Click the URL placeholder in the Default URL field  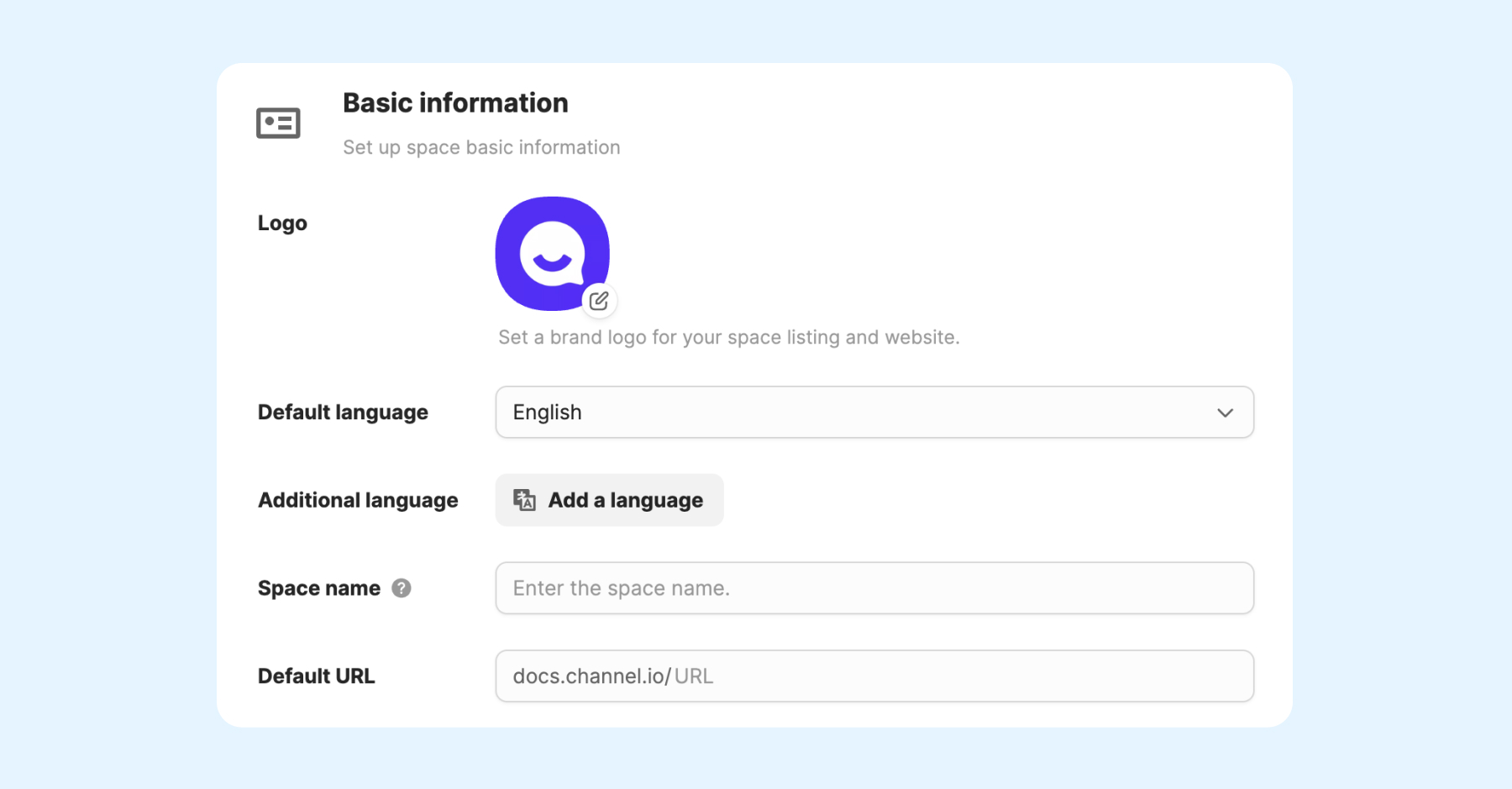coord(694,676)
